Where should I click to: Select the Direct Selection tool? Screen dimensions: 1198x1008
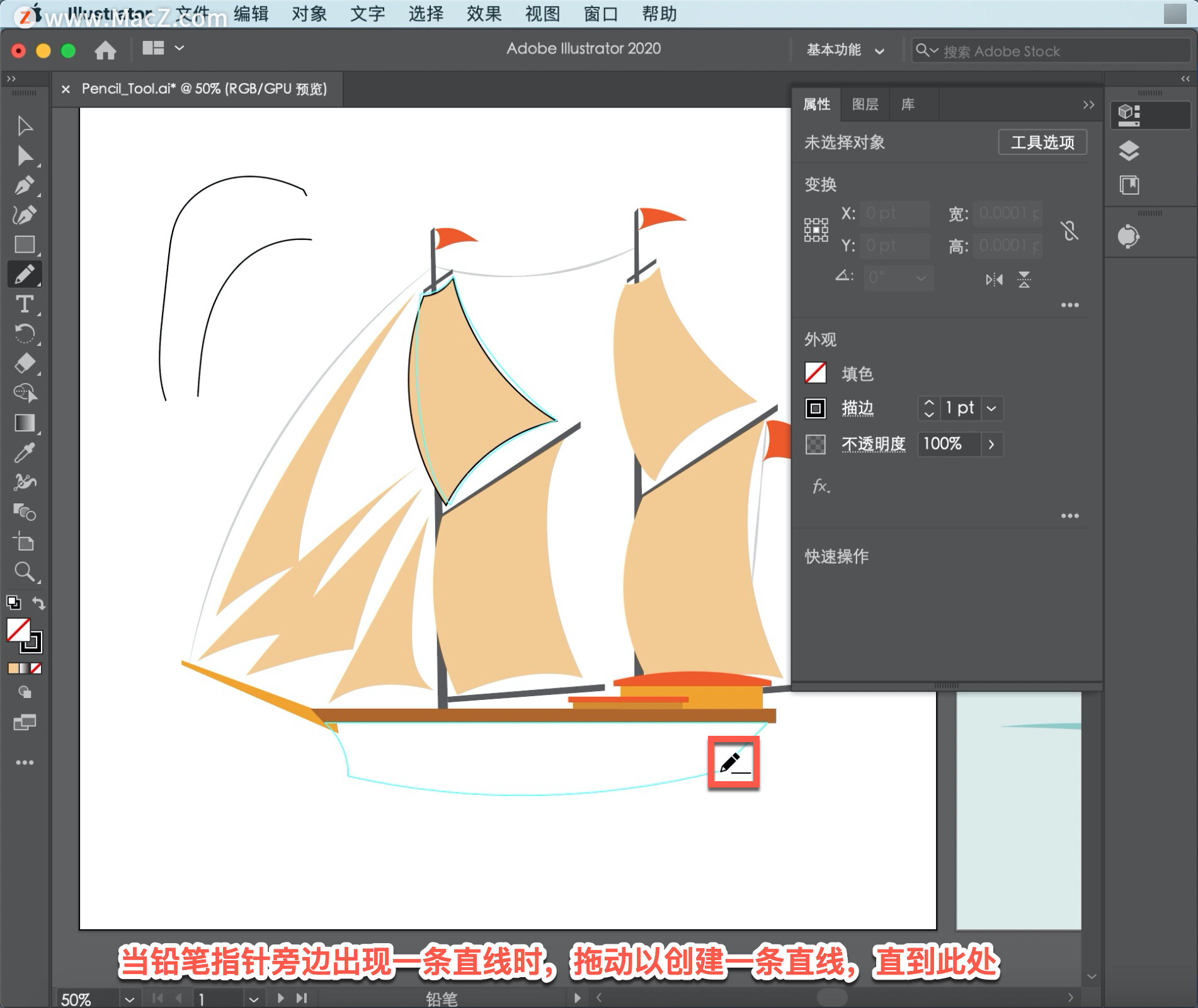25,156
